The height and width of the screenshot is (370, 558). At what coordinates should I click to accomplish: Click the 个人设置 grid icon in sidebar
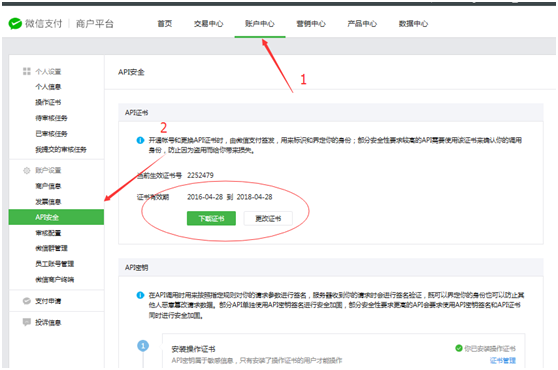point(27,71)
